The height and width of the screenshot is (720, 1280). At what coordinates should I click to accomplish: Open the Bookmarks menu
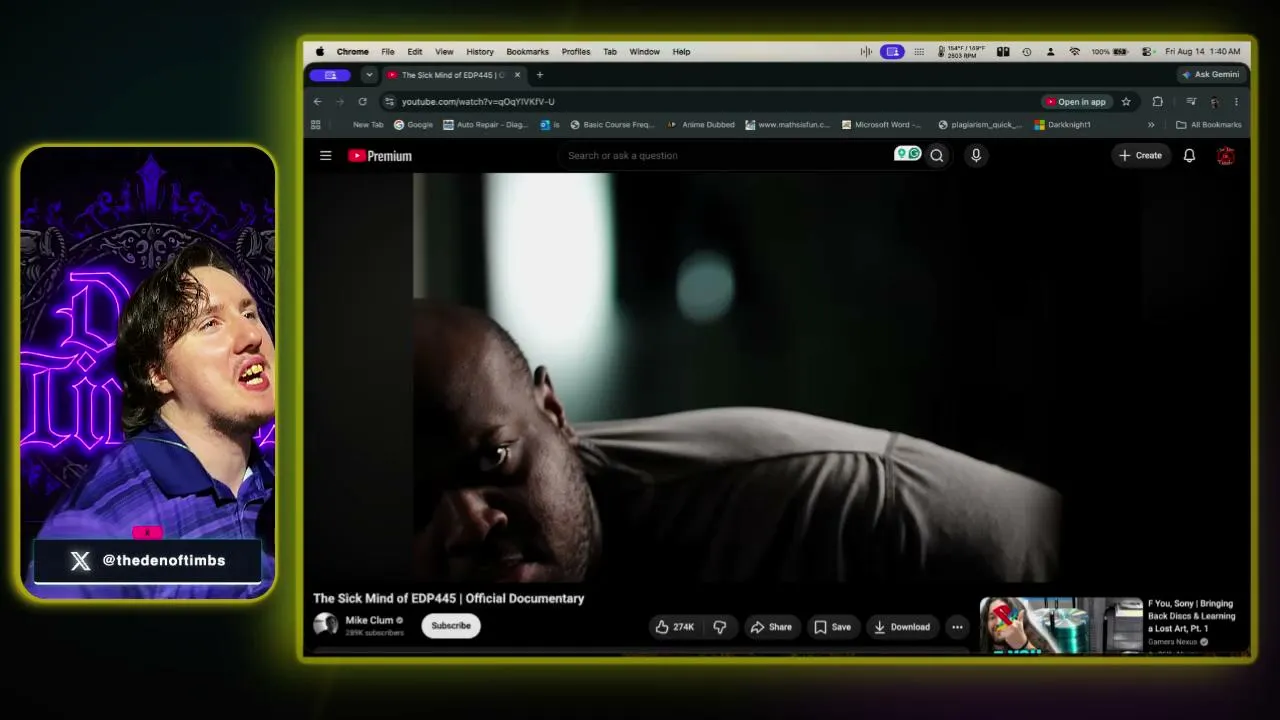[527, 52]
